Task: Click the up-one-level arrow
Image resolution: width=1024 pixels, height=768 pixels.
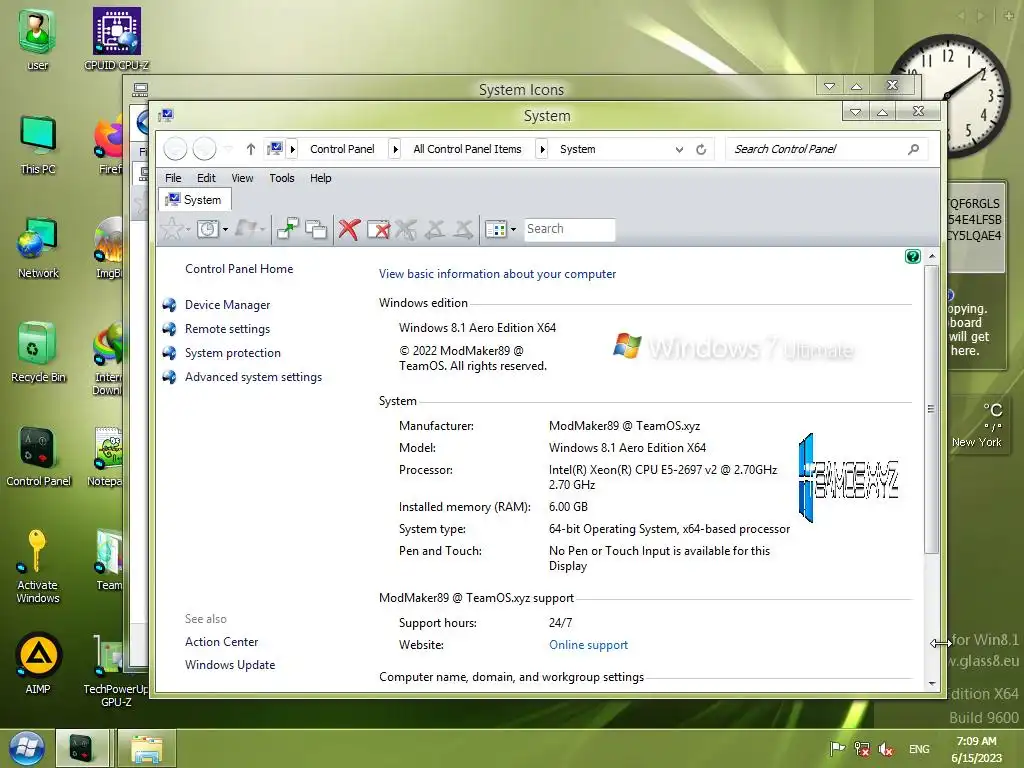Action: [250, 150]
